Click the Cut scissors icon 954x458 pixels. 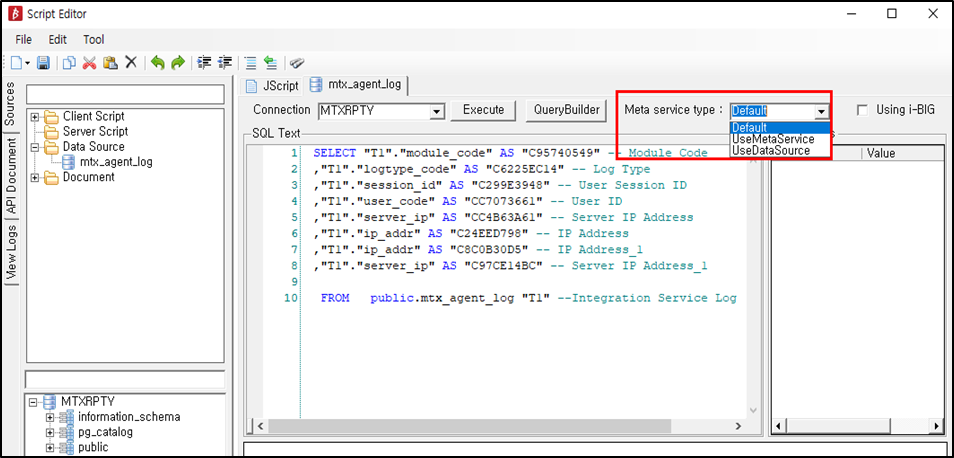[x=89, y=63]
